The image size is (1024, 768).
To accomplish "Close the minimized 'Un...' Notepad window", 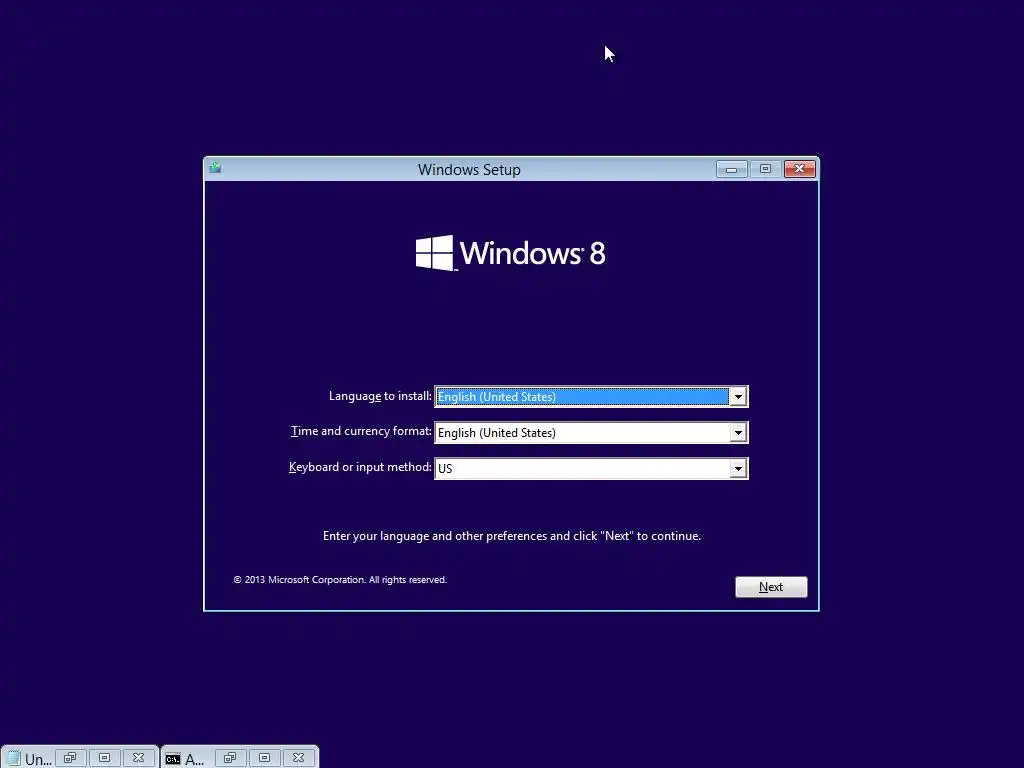I will (138, 758).
